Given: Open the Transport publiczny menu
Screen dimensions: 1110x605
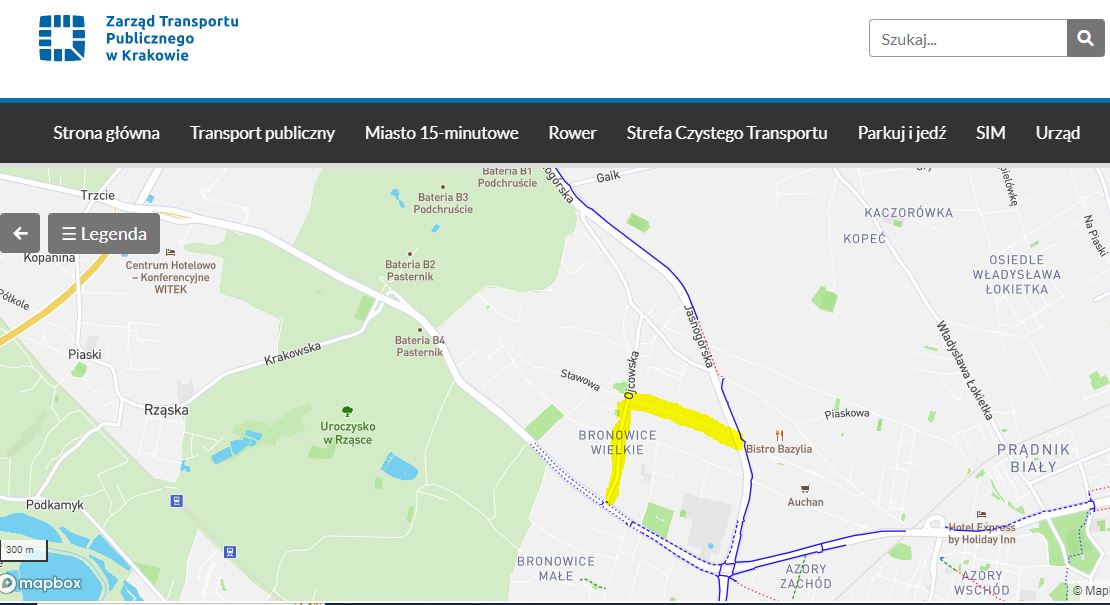Looking at the screenshot, I should point(262,133).
